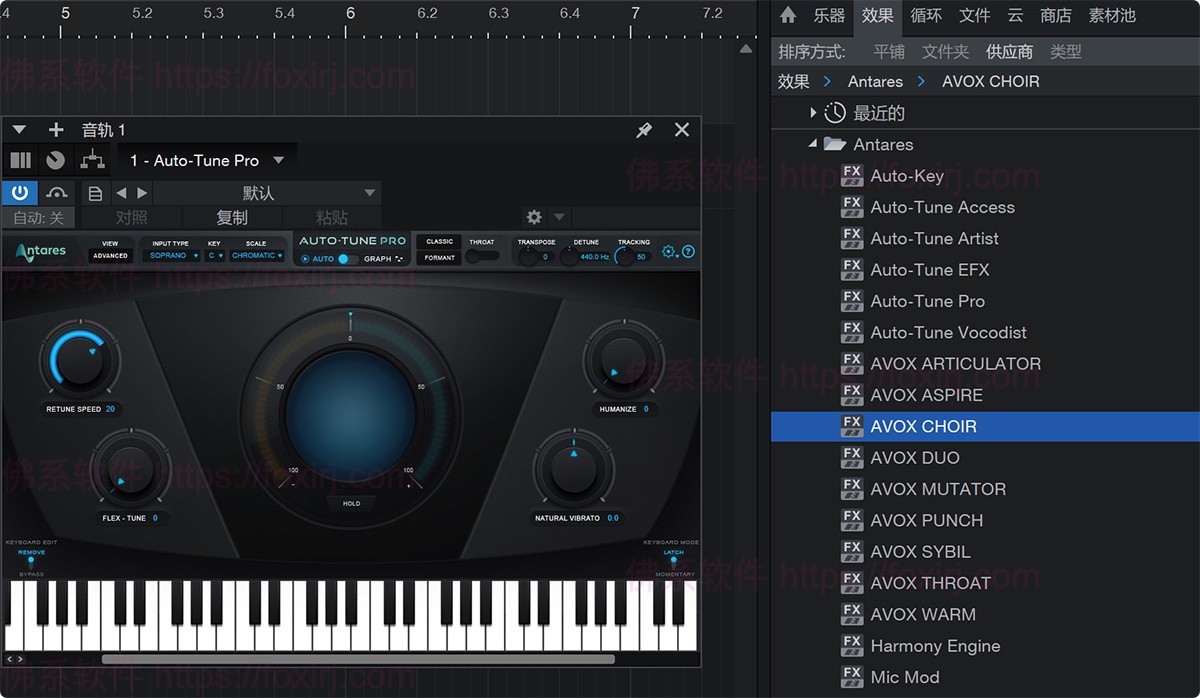Screen dimensions: 1200x698
Task: Select Harmony Engine in the effects list
Action: coord(935,646)
